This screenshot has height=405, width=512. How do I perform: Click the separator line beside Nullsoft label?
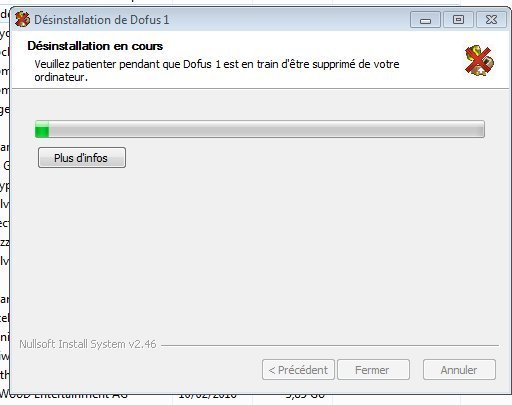[x=330, y=345]
